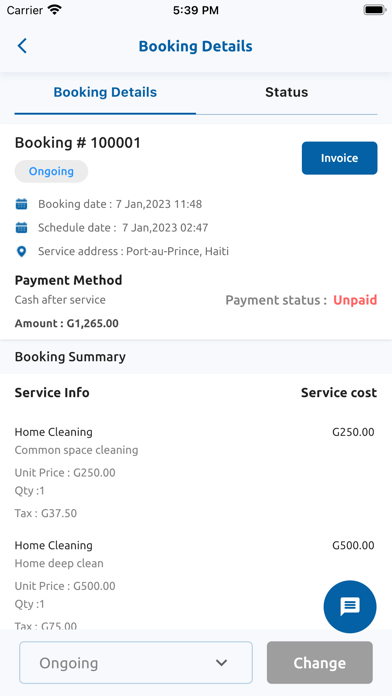Tap the calendar icon beside Booking date
This screenshot has width=392, height=696.
(x=21, y=204)
